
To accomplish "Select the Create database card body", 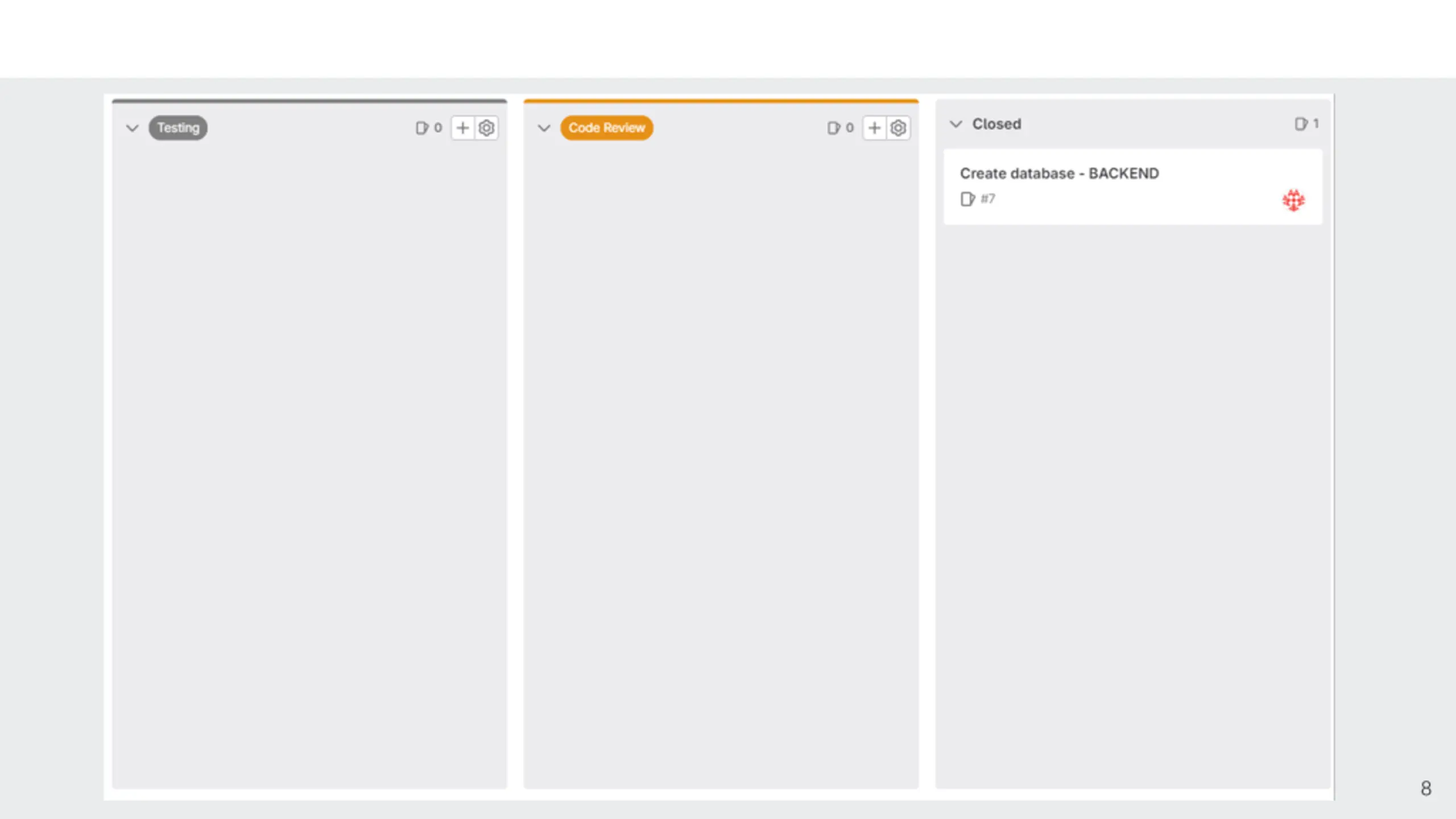I will coord(1133,187).
